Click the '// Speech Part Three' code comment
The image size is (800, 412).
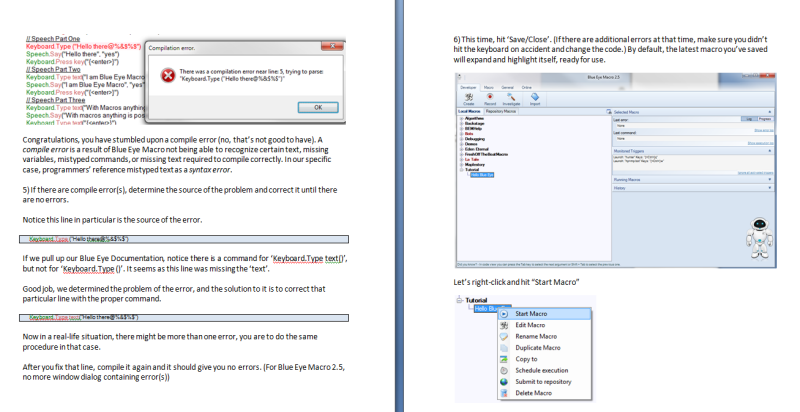(55, 100)
